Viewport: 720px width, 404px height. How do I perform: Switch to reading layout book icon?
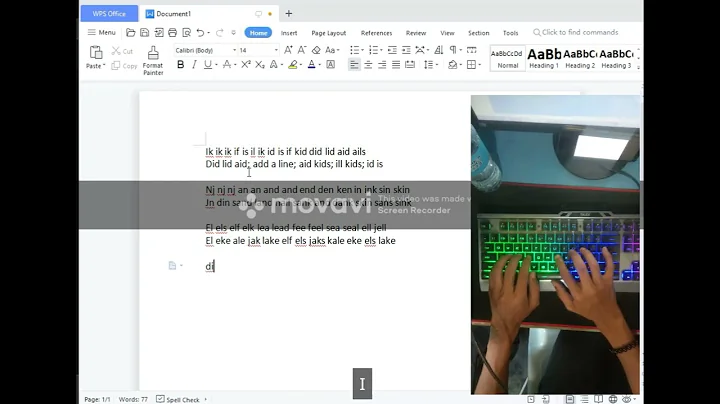pos(598,399)
